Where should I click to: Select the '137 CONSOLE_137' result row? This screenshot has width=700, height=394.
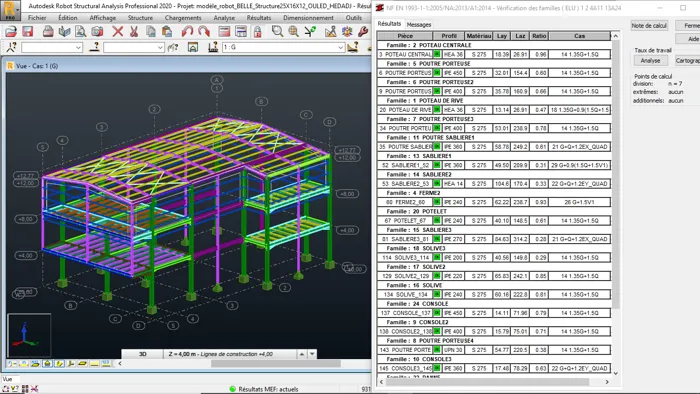pos(494,313)
